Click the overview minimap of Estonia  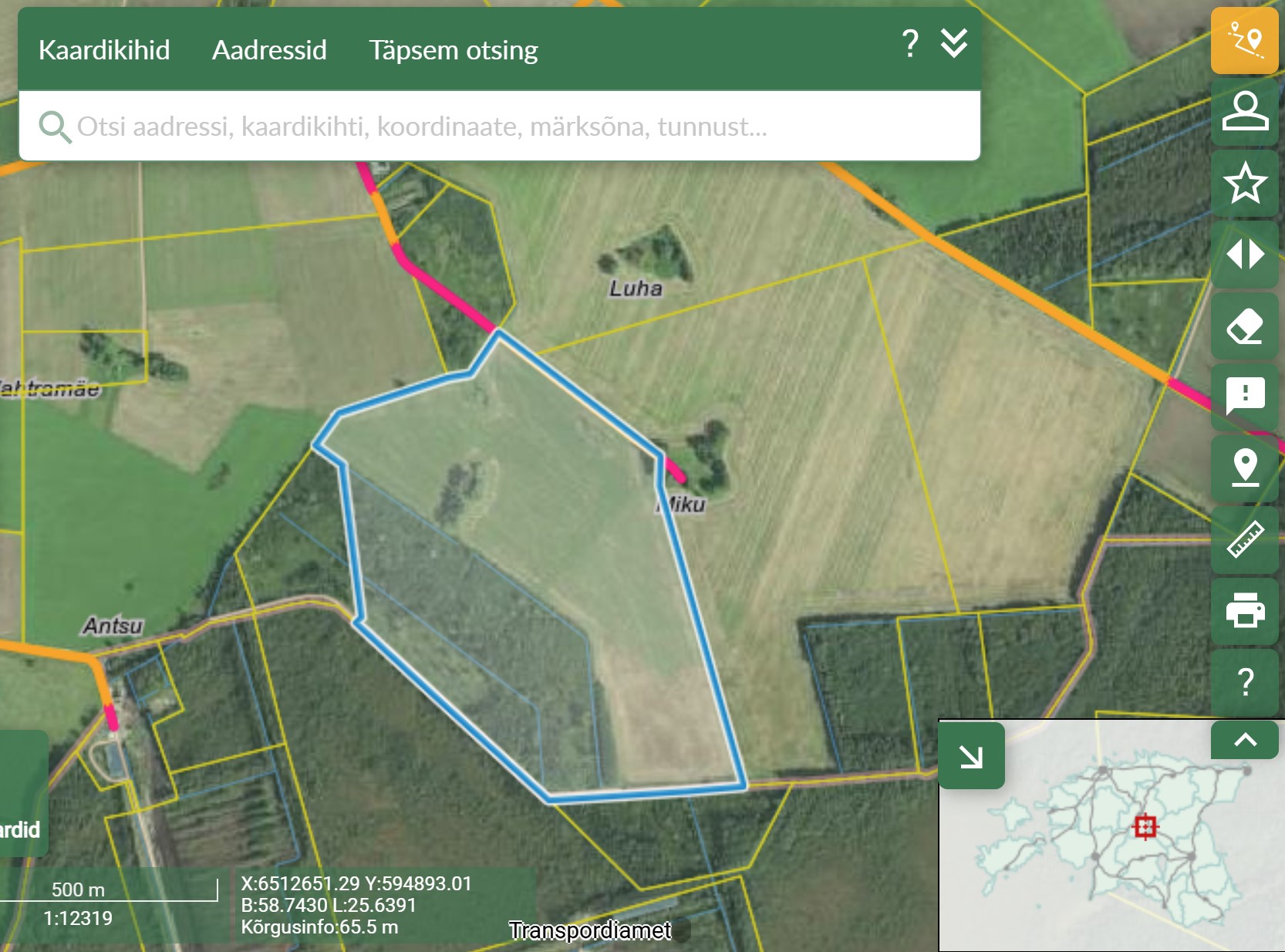(1111, 849)
